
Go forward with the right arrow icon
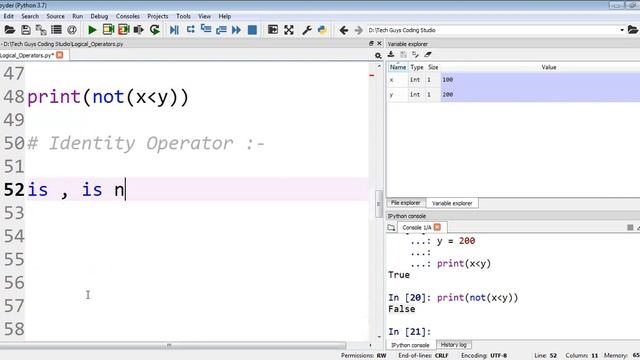tap(359, 30)
